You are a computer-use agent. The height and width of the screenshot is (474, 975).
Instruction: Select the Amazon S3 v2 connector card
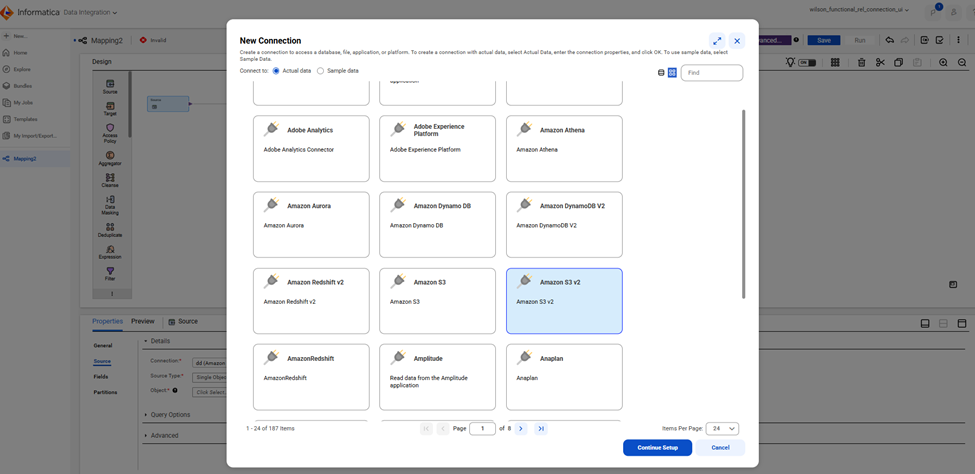(x=564, y=301)
